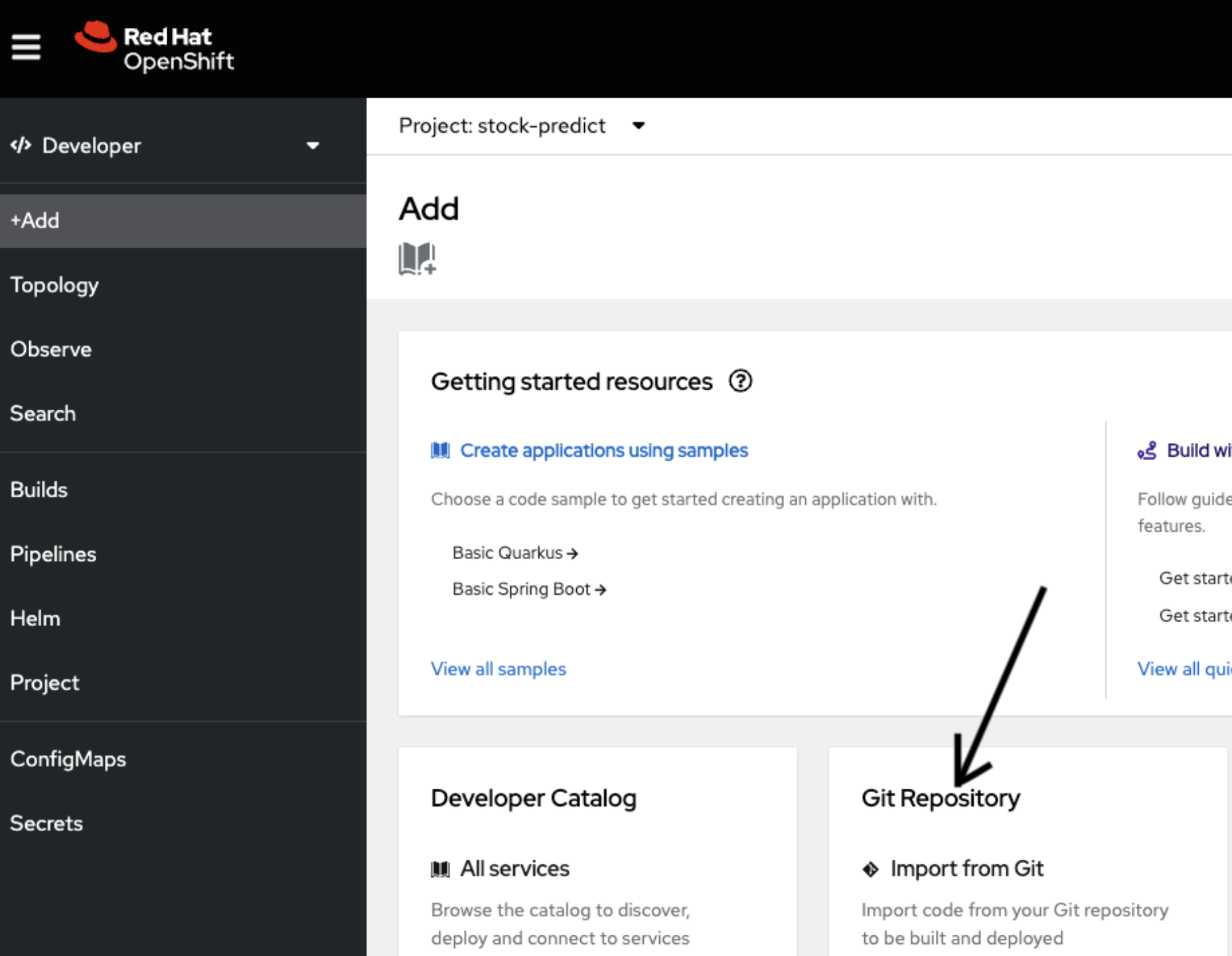Toggle the hamburger navigation menu
Image resolution: width=1232 pixels, height=956 pixels.
pos(26,47)
